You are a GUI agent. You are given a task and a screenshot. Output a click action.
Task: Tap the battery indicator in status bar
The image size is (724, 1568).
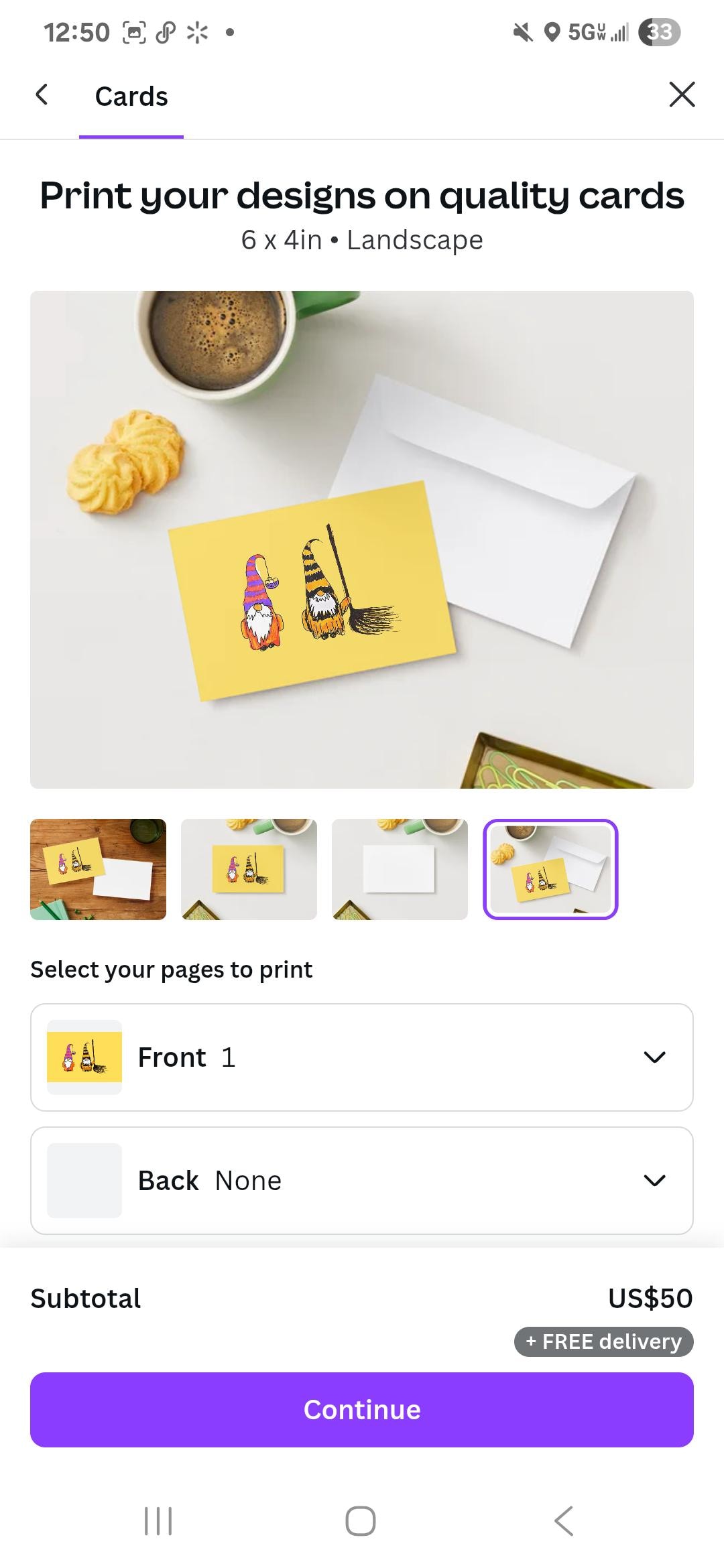(660, 31)
